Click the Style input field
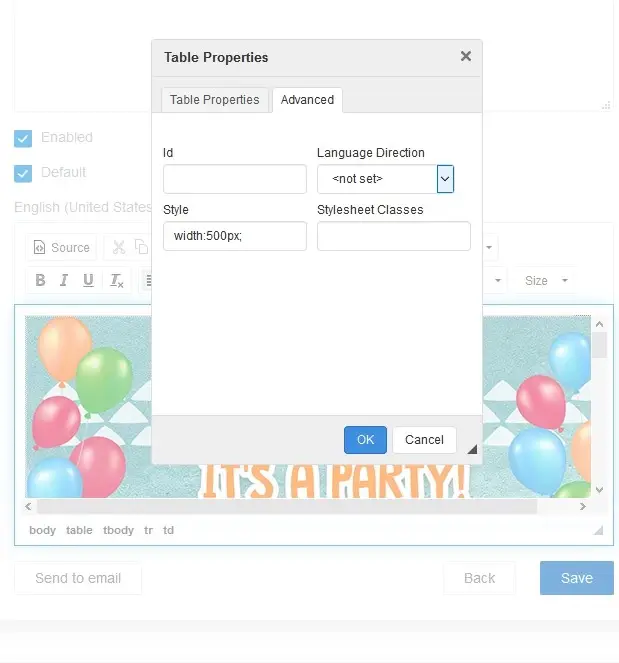 (x=235, y=236)
